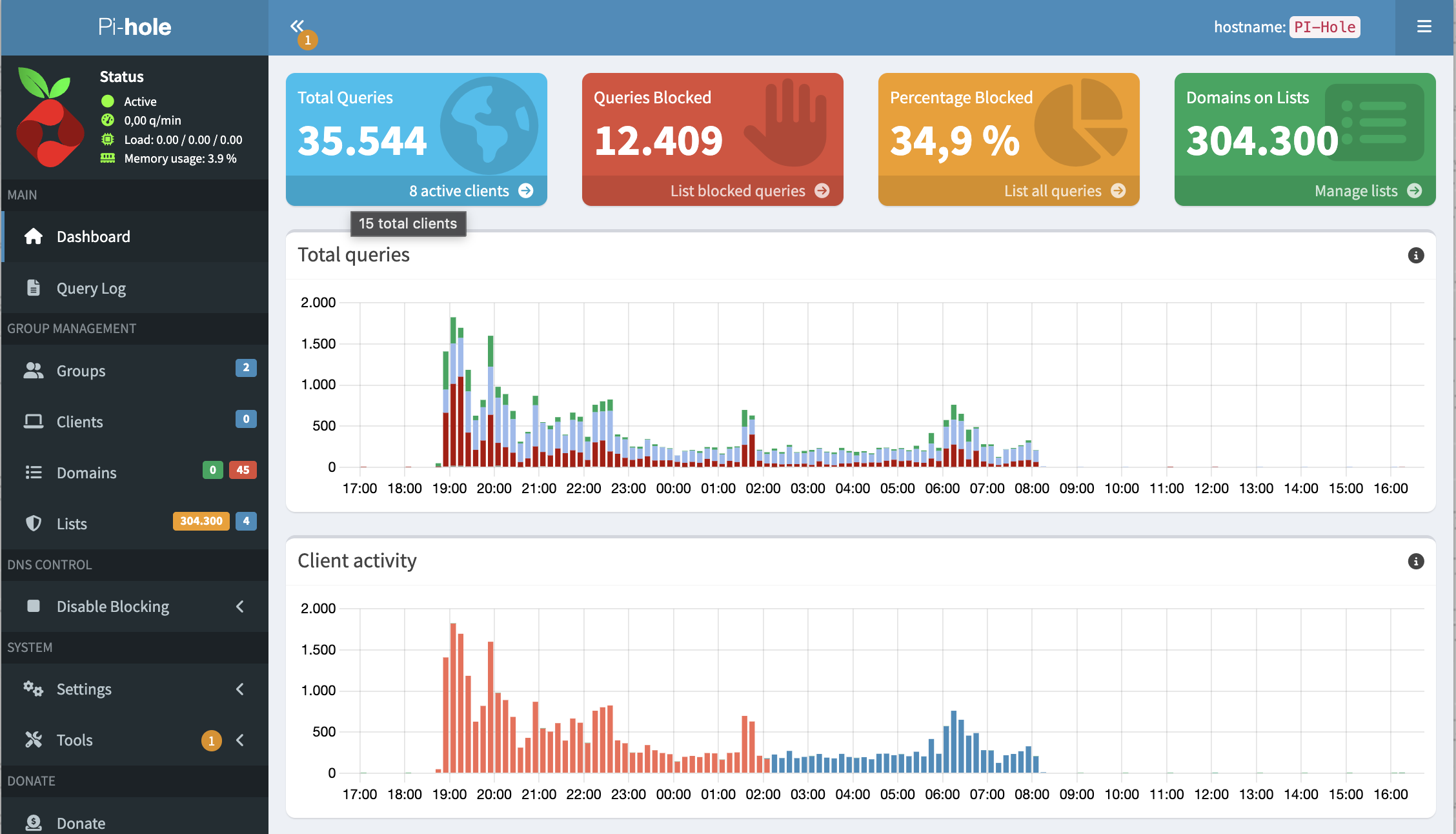Follow the 8 active clients link
Viewport: 1456px width, 834px height.
[459, 191]
